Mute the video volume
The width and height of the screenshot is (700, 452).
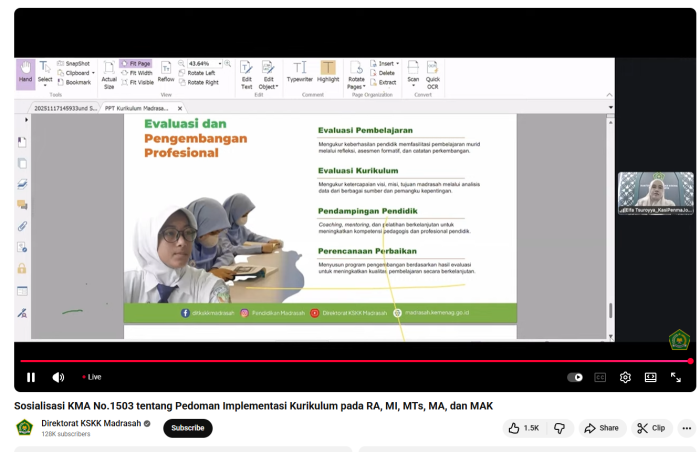[58, 377]
